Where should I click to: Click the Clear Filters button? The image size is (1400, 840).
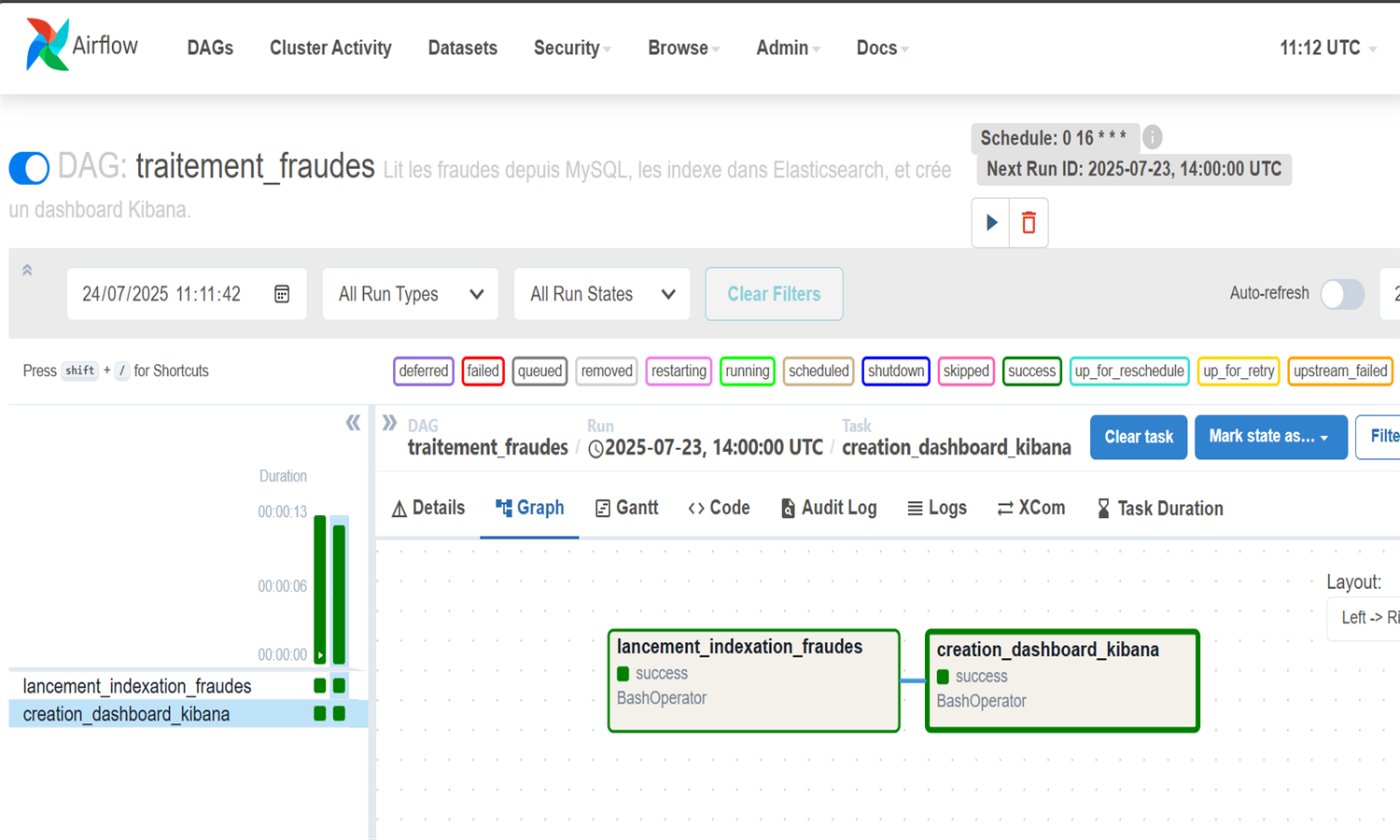(x=774, y=294)
